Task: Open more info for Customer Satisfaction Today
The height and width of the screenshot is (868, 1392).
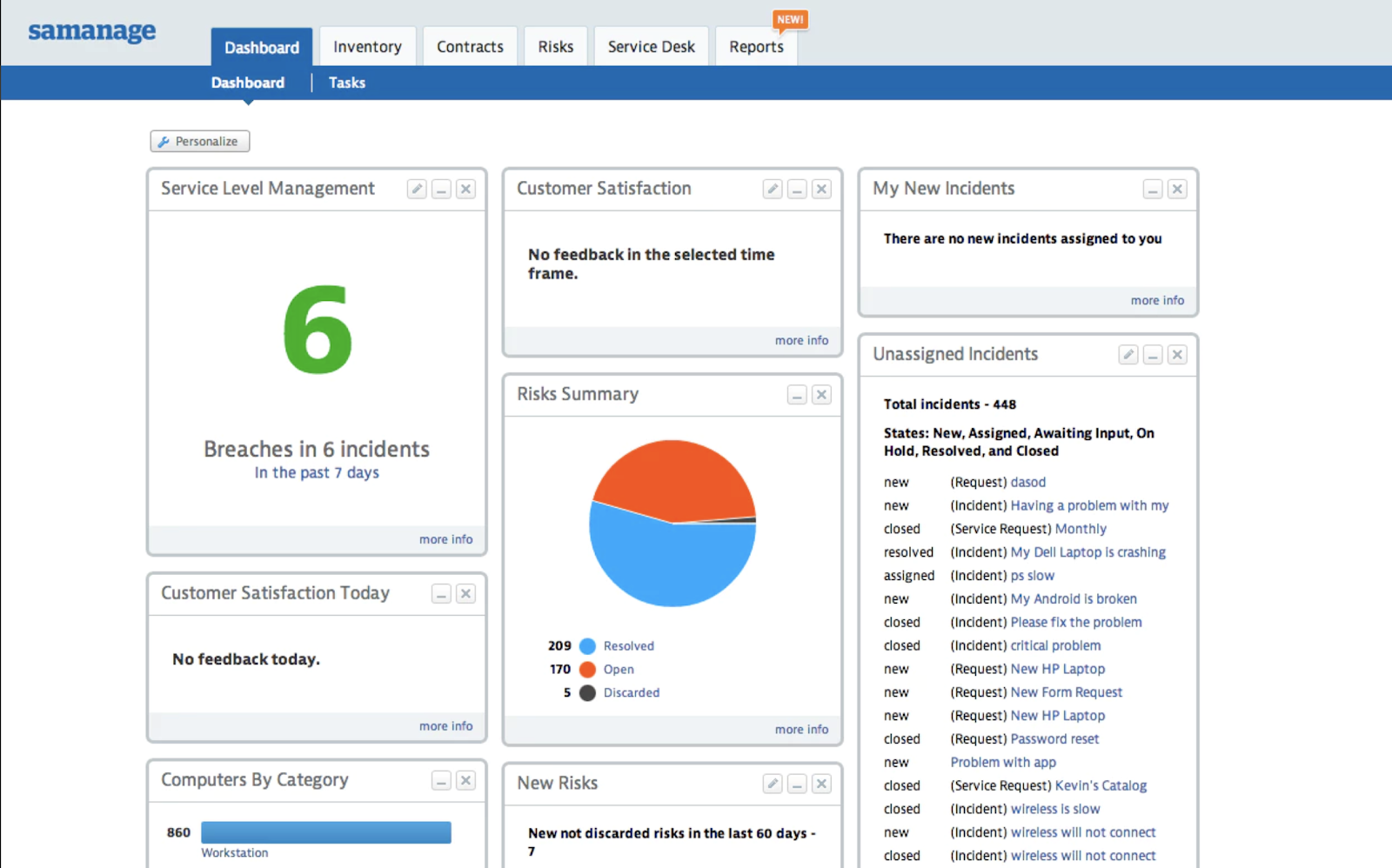Action: click(446, 725)
